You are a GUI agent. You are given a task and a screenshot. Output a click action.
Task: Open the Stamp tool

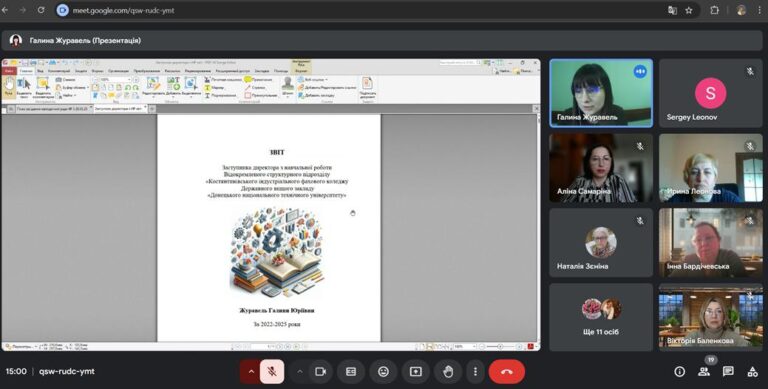(288, 87)
